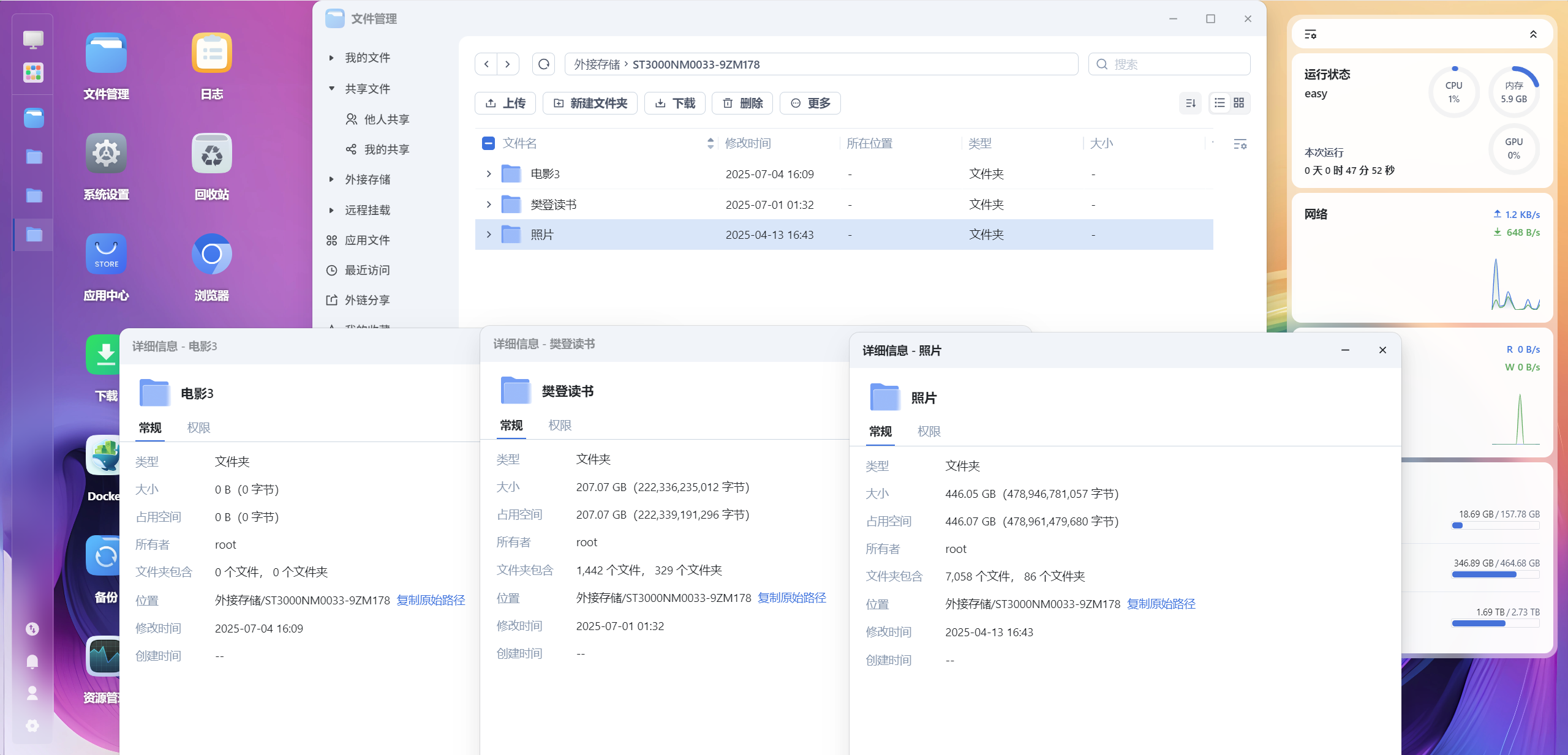The width and height of the screenshot is (1568, 755).
Task: Expand 外接存储 in the sidebar tree
Action: 331,179
